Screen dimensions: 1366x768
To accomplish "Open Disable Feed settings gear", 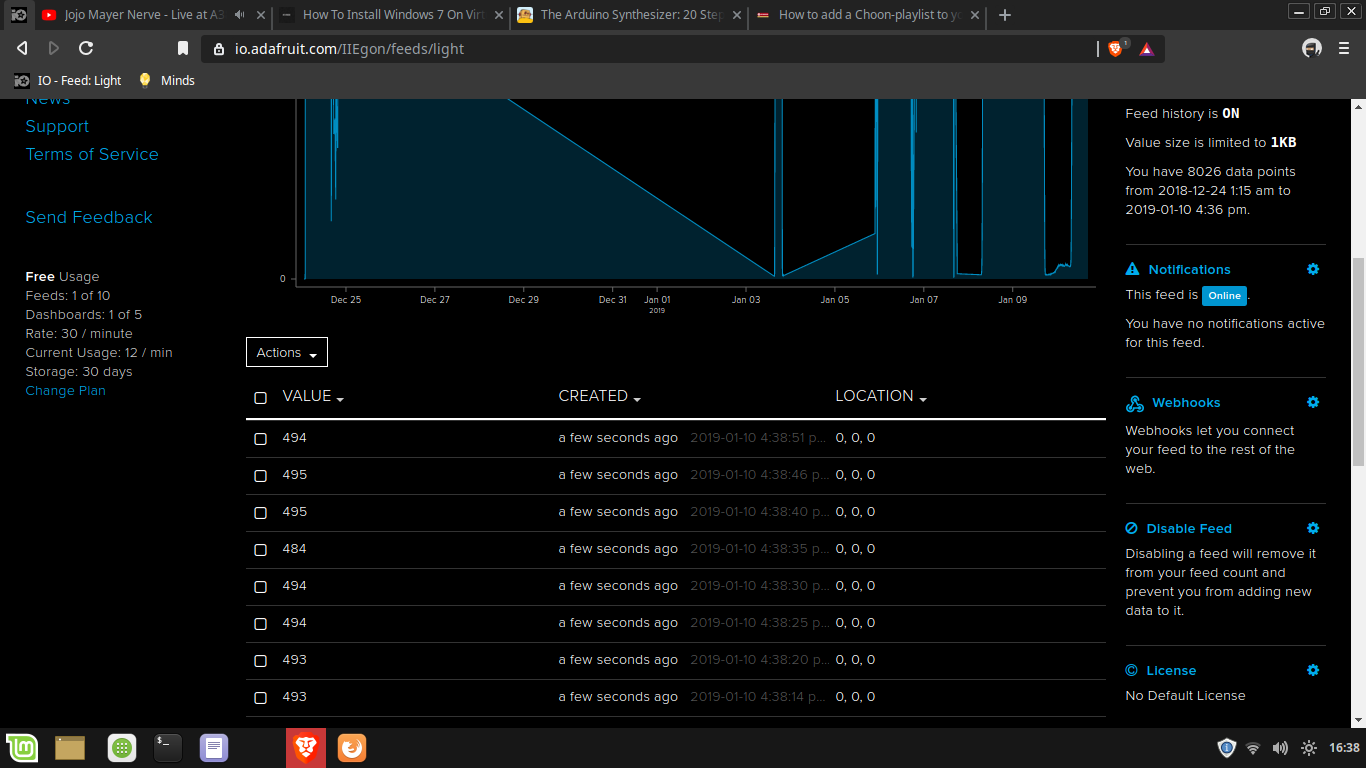I will [1313, 528].
